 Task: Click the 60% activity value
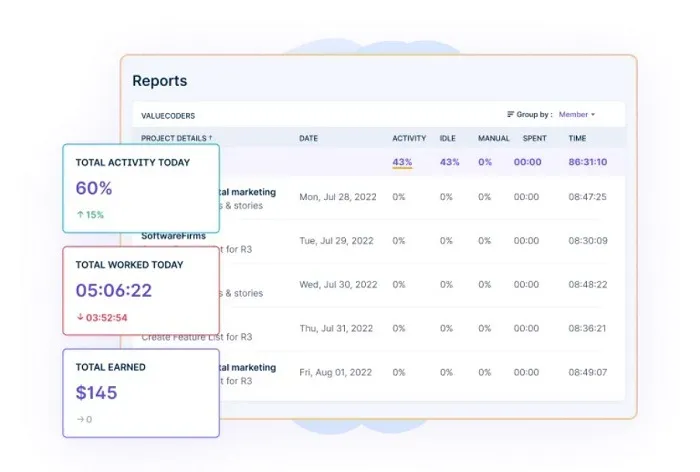(x=94, y=188)
